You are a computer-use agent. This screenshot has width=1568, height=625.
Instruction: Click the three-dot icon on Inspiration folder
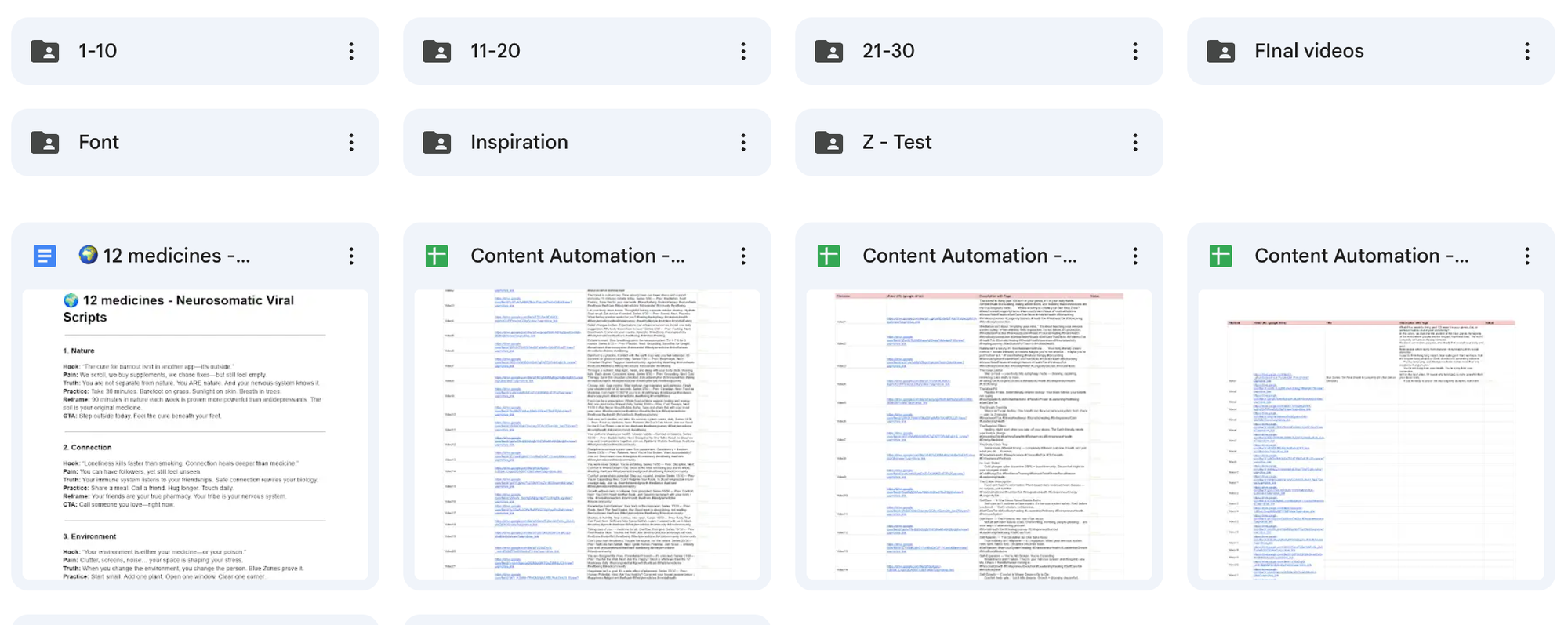[743, 143]
